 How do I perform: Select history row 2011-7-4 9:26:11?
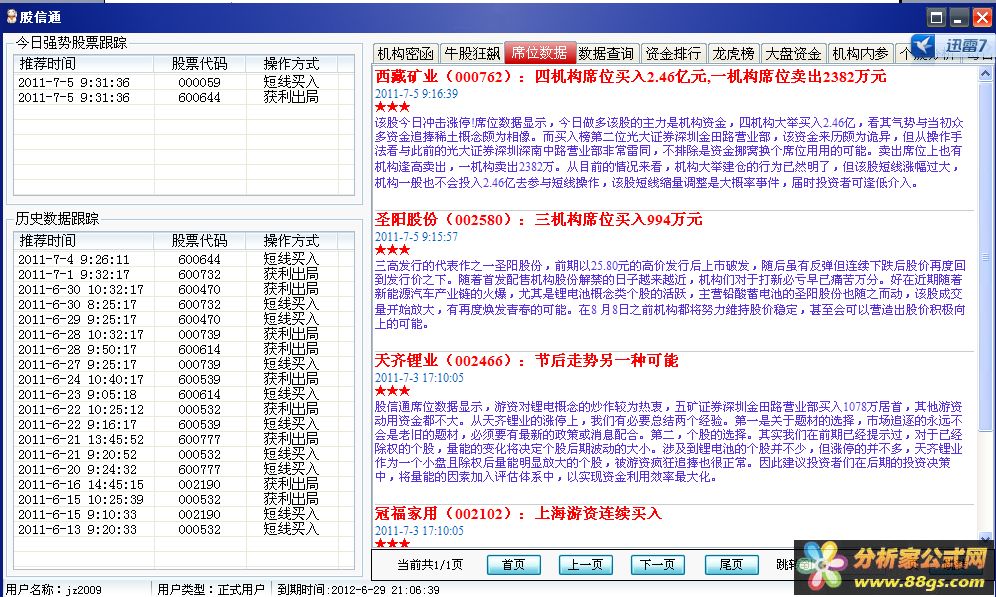(184, 260)
